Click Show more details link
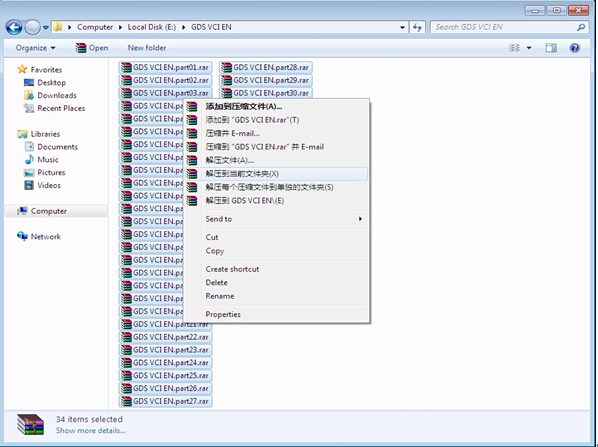This screenshot has height=447, width=598. click(91, 431)
